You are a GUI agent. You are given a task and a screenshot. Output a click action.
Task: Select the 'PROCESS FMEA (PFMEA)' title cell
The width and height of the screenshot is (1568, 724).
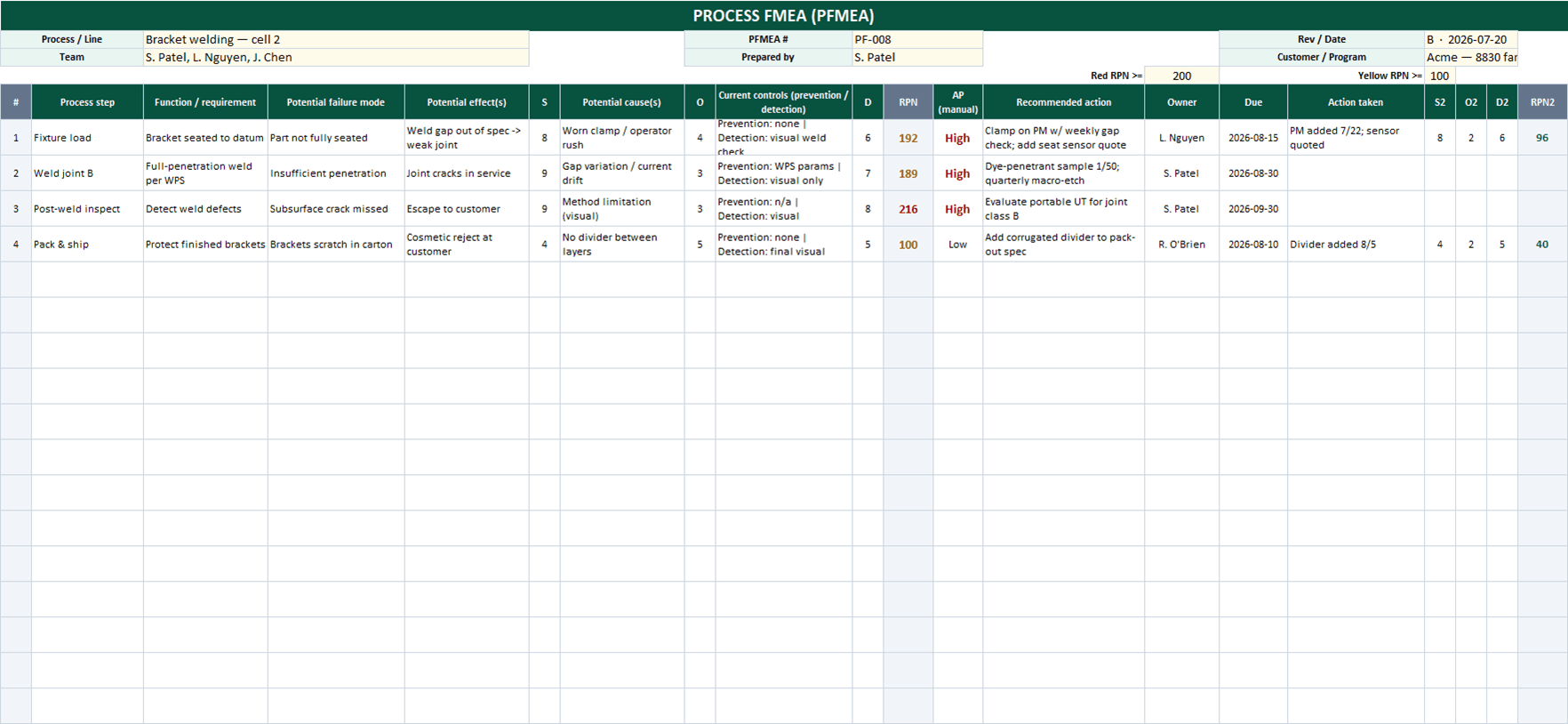click(783, 15)
